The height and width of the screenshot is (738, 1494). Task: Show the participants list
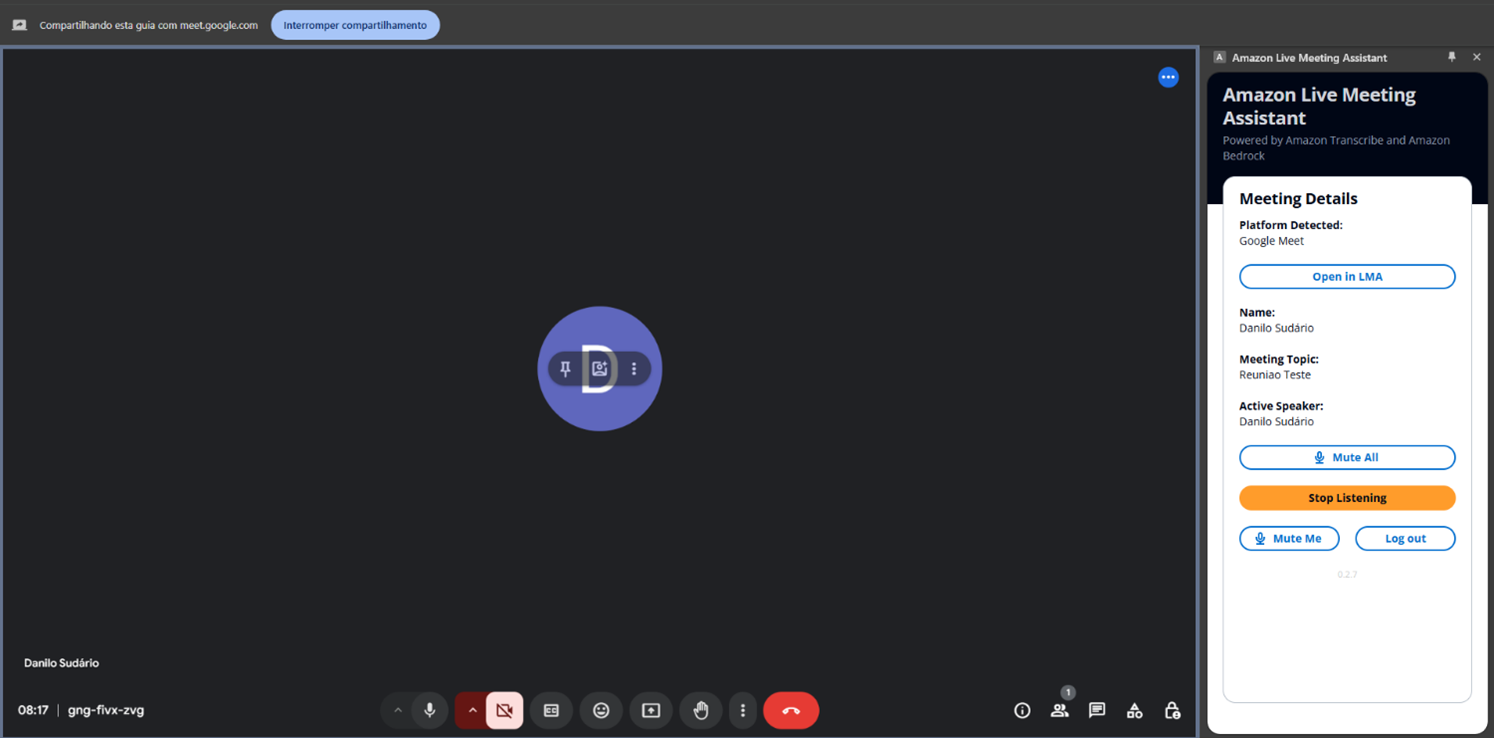pyautogui.click(x=1059, y=710)
